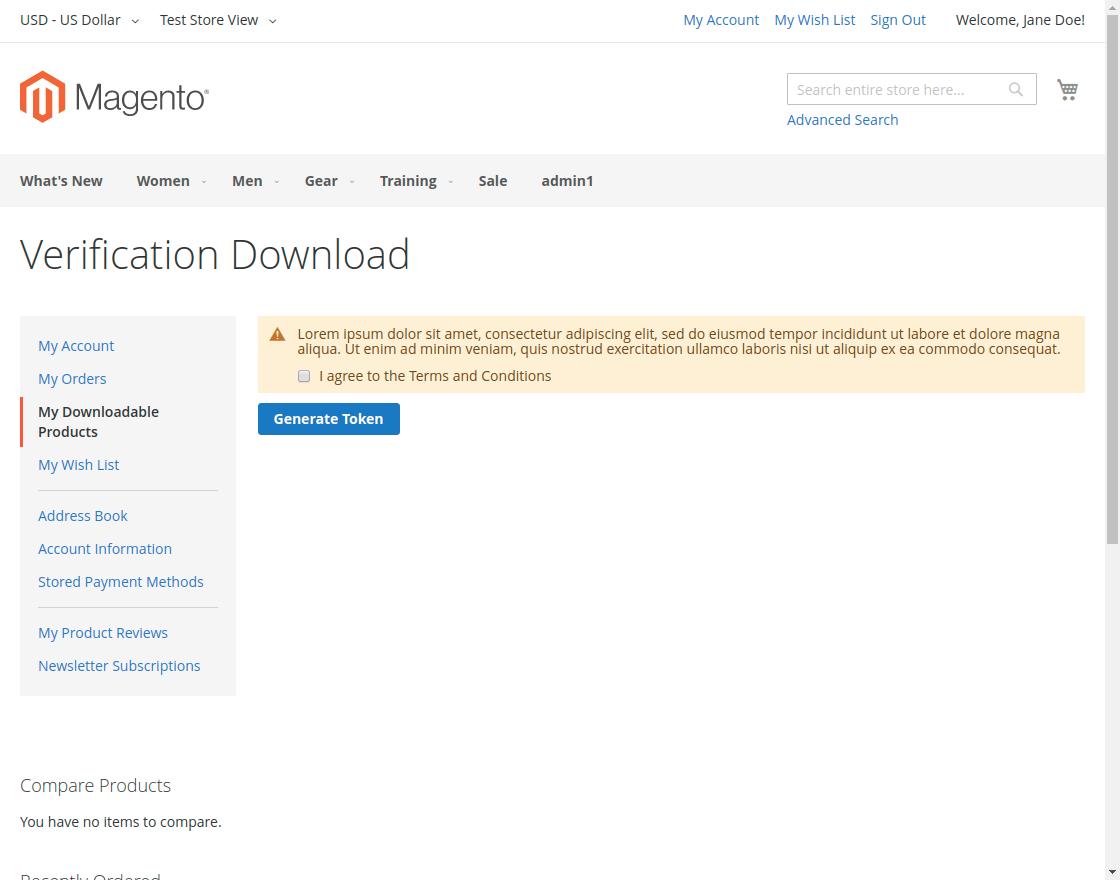Click the Compare Products heading
Screen dimensions: 1120x880
(96, 786)
